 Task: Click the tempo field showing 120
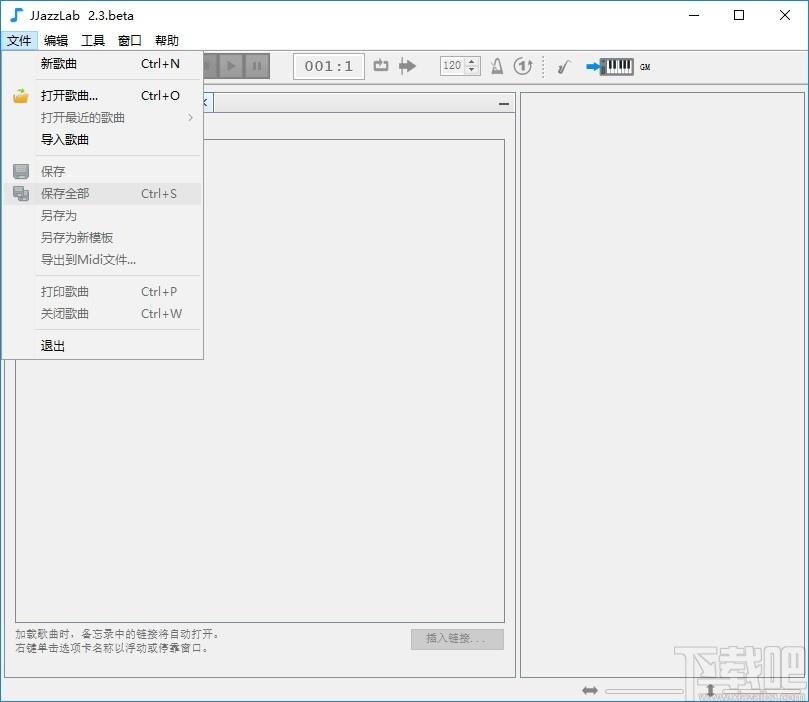(453, 66)
